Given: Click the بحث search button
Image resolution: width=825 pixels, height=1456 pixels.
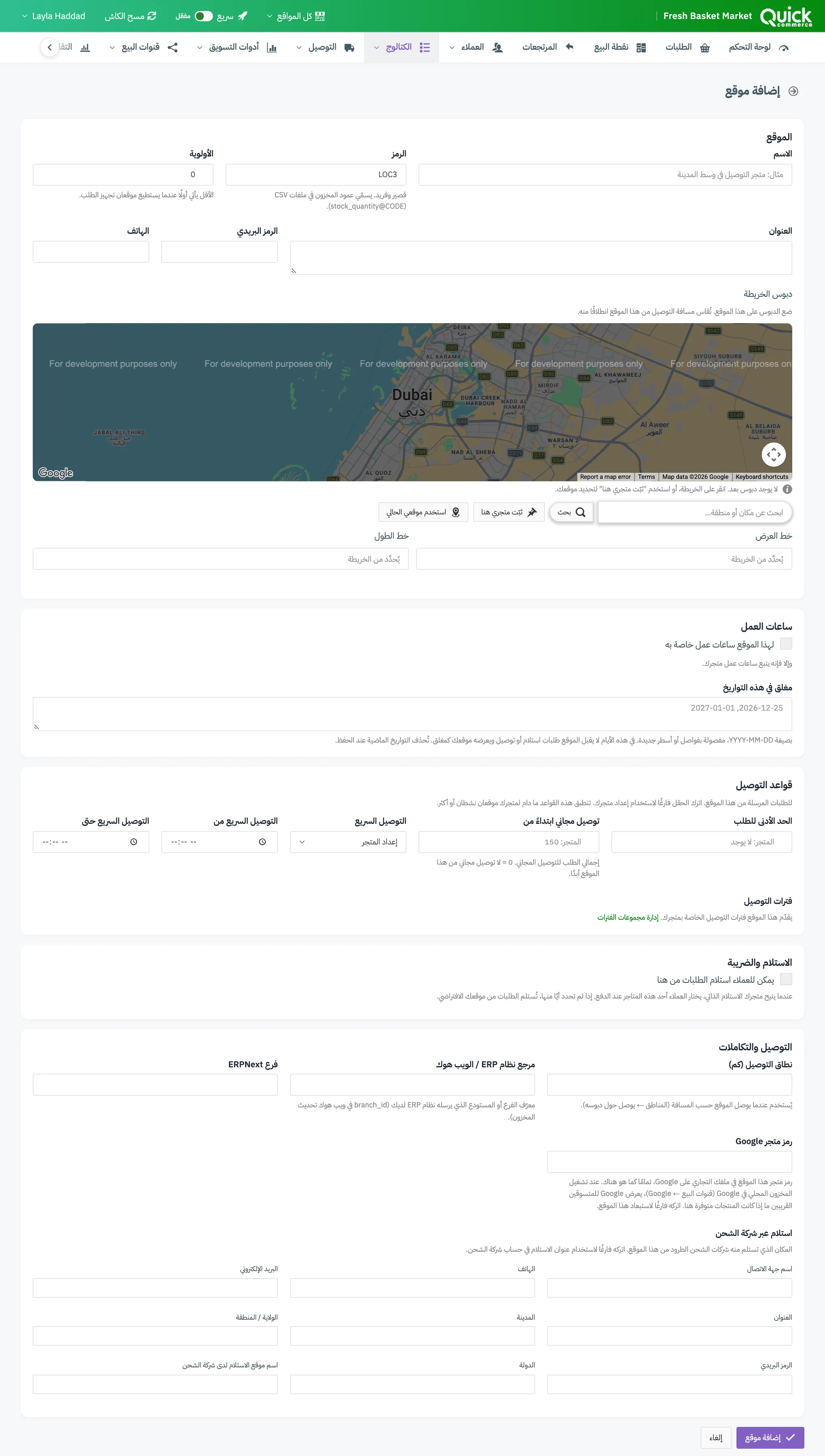Looking at the screenshot, I should (571, 512).
